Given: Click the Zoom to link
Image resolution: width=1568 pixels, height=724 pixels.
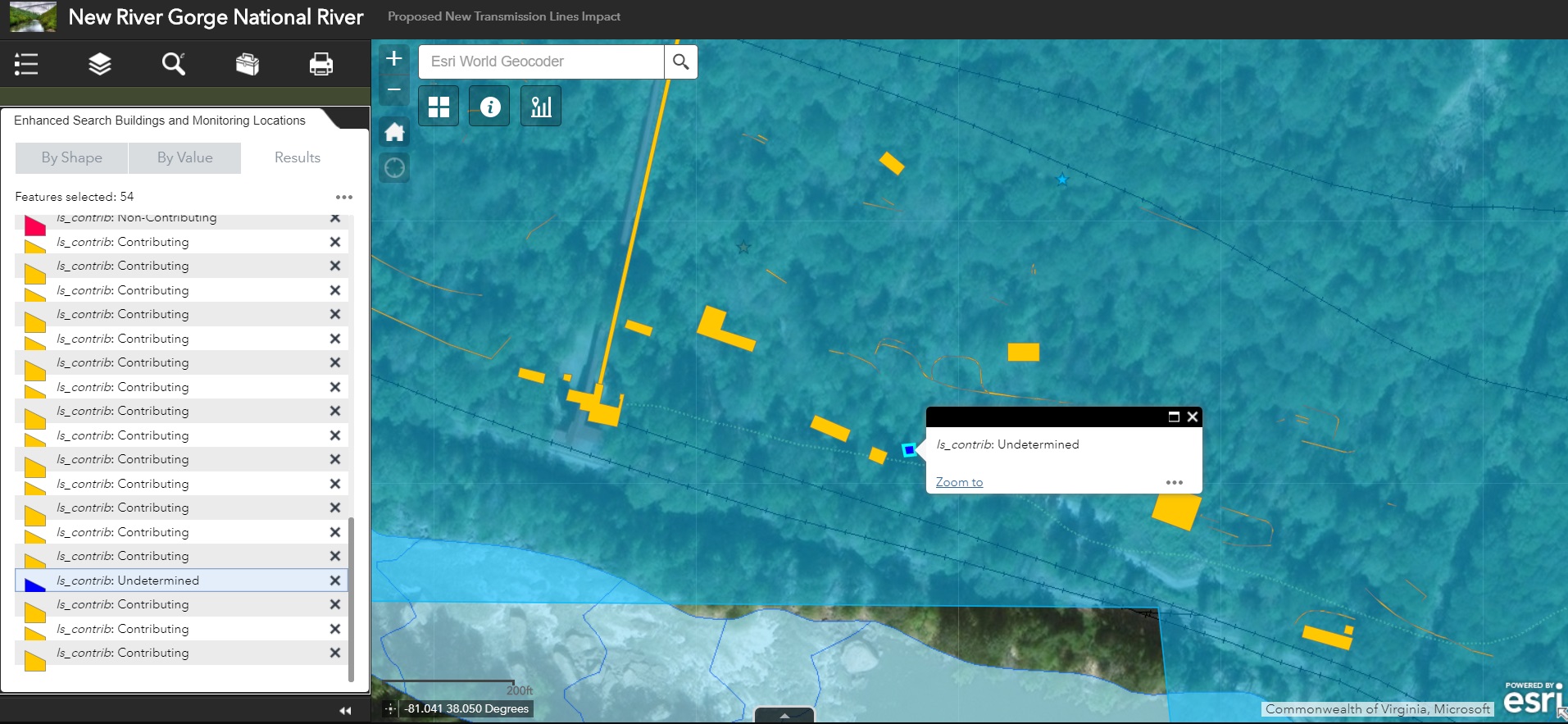Looking at the screenshot, I should pos(959,482).
